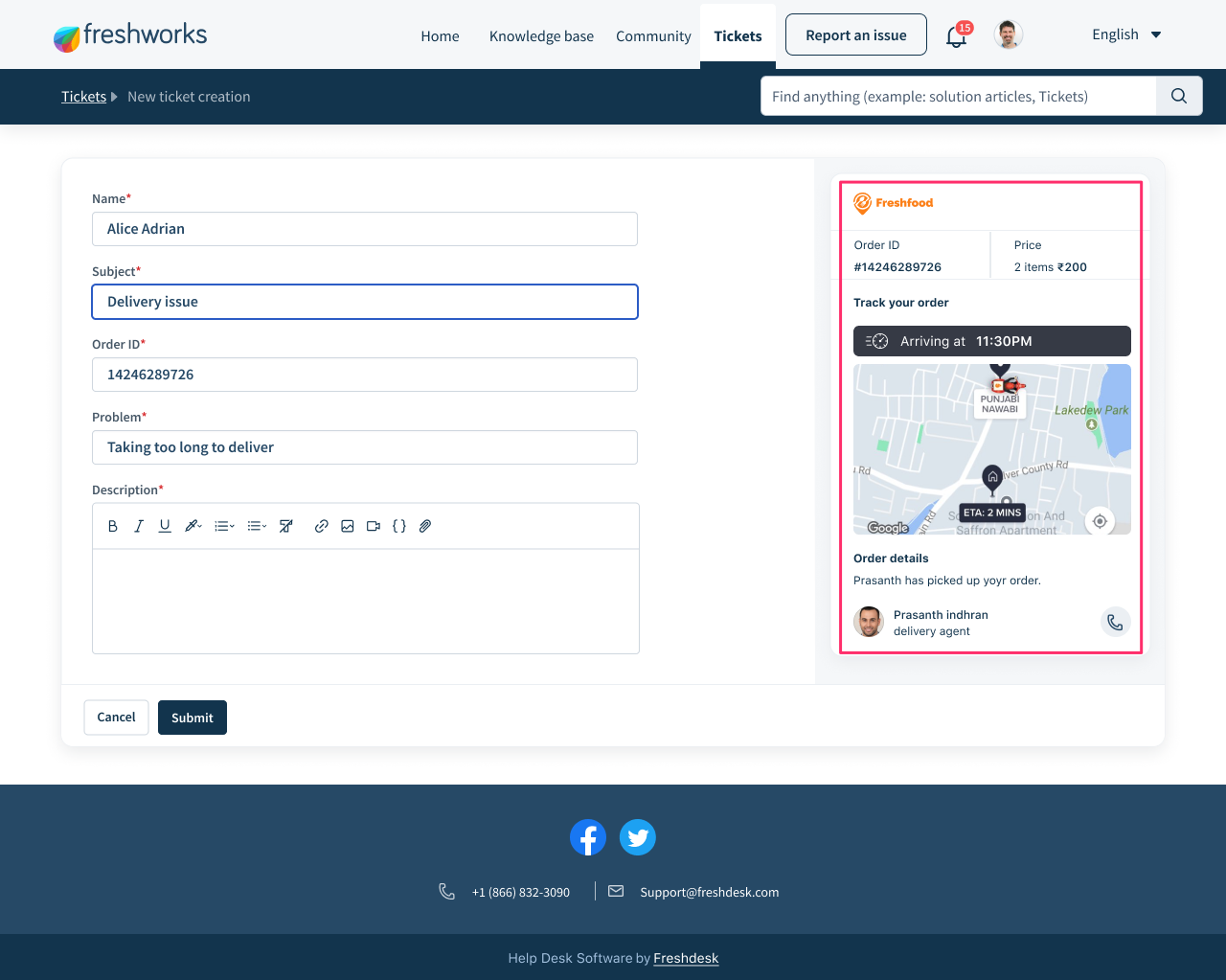Click the Google logo on the map

[x=888, y=528]
